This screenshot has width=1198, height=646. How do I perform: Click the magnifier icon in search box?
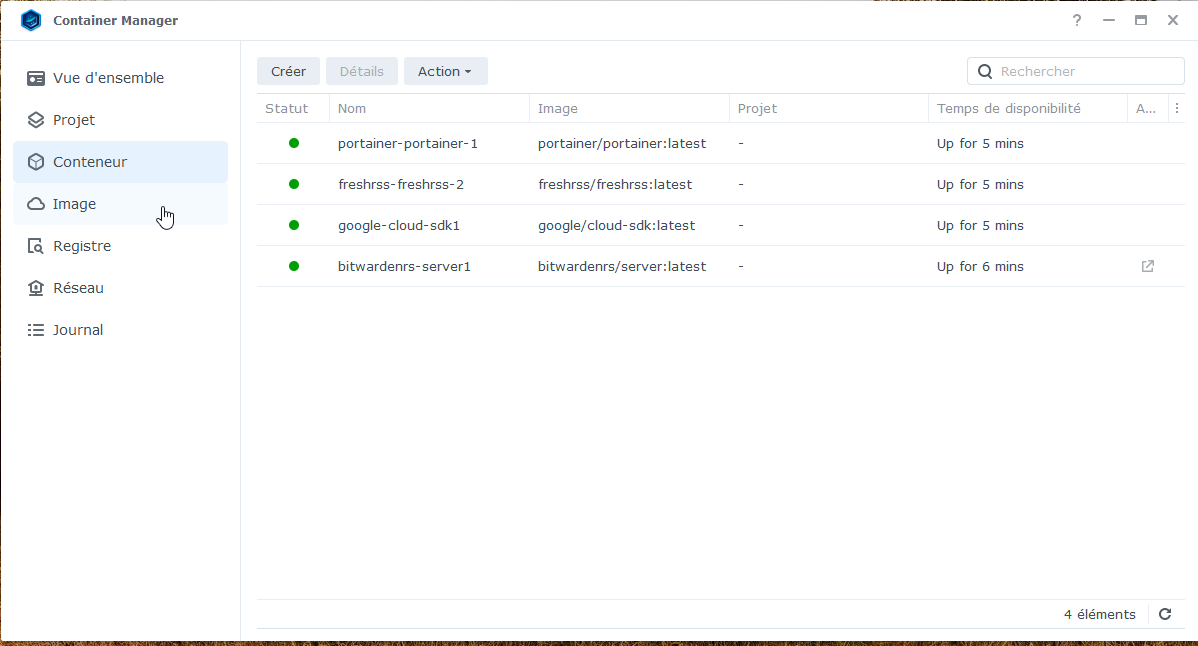click(x=986, y=71)
